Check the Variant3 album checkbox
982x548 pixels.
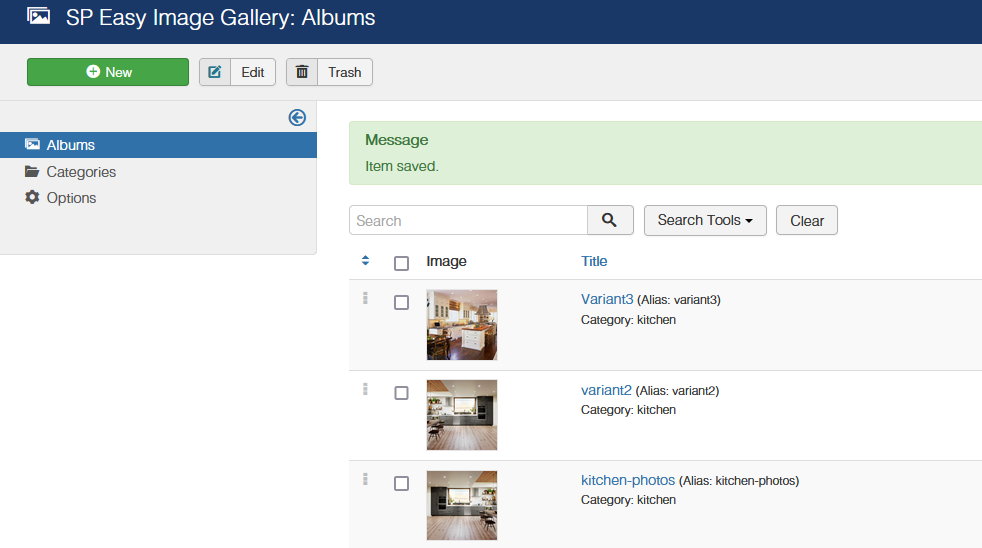[401, 302]
